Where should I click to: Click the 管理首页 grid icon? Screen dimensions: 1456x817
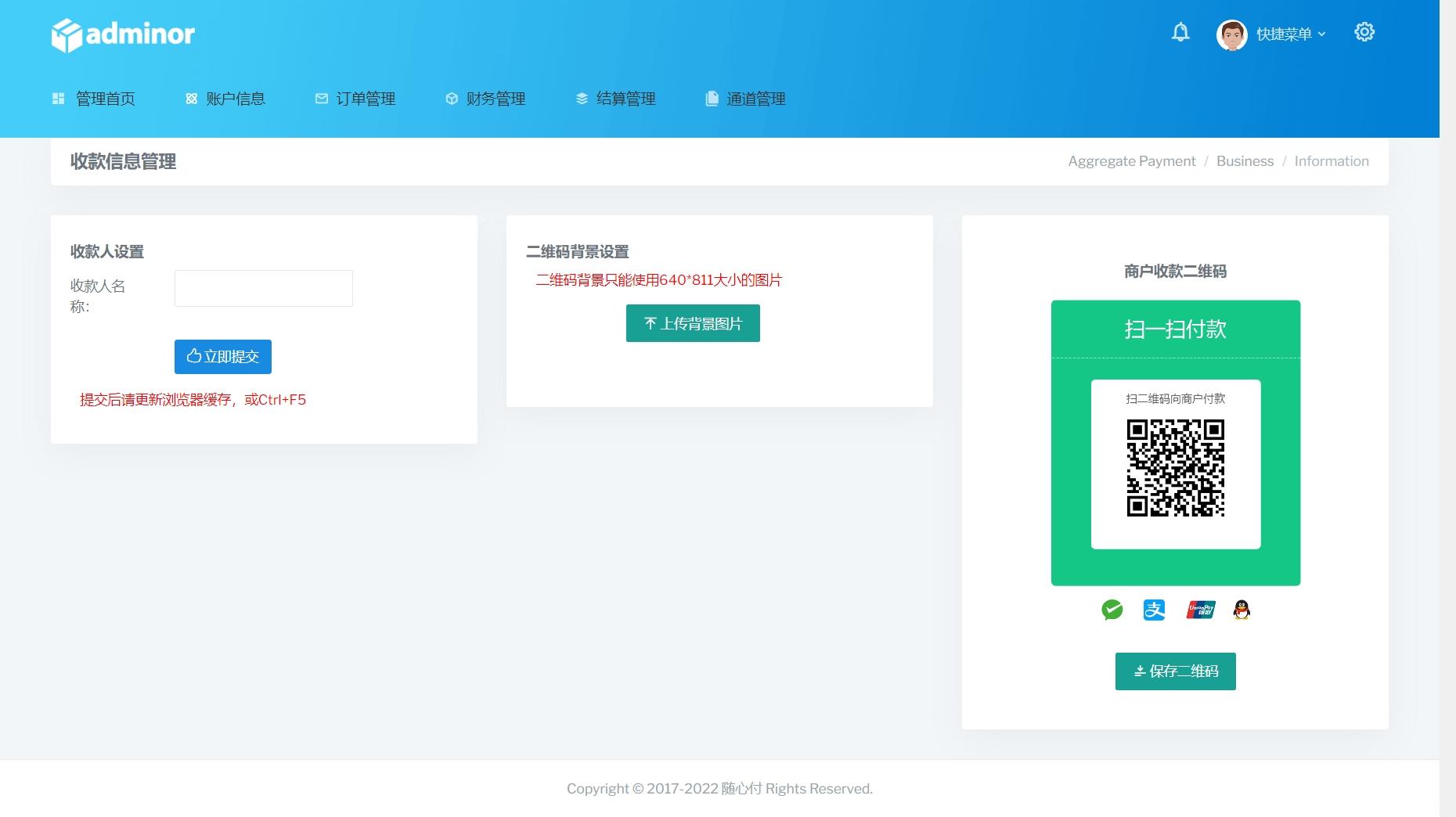[58, 99]
